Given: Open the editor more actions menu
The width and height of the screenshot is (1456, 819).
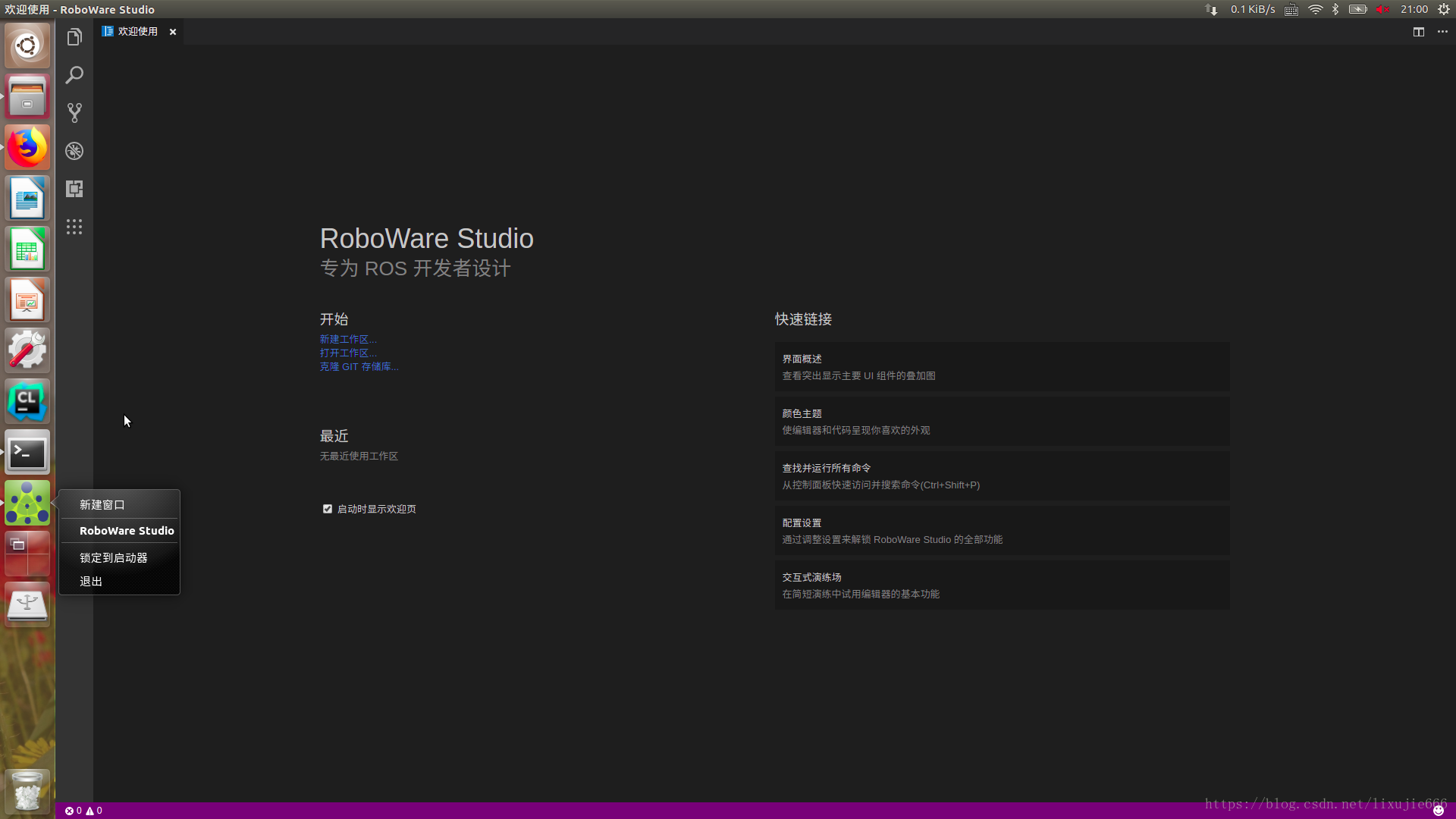Looking at the screenshot, I should click(1442, 32).
